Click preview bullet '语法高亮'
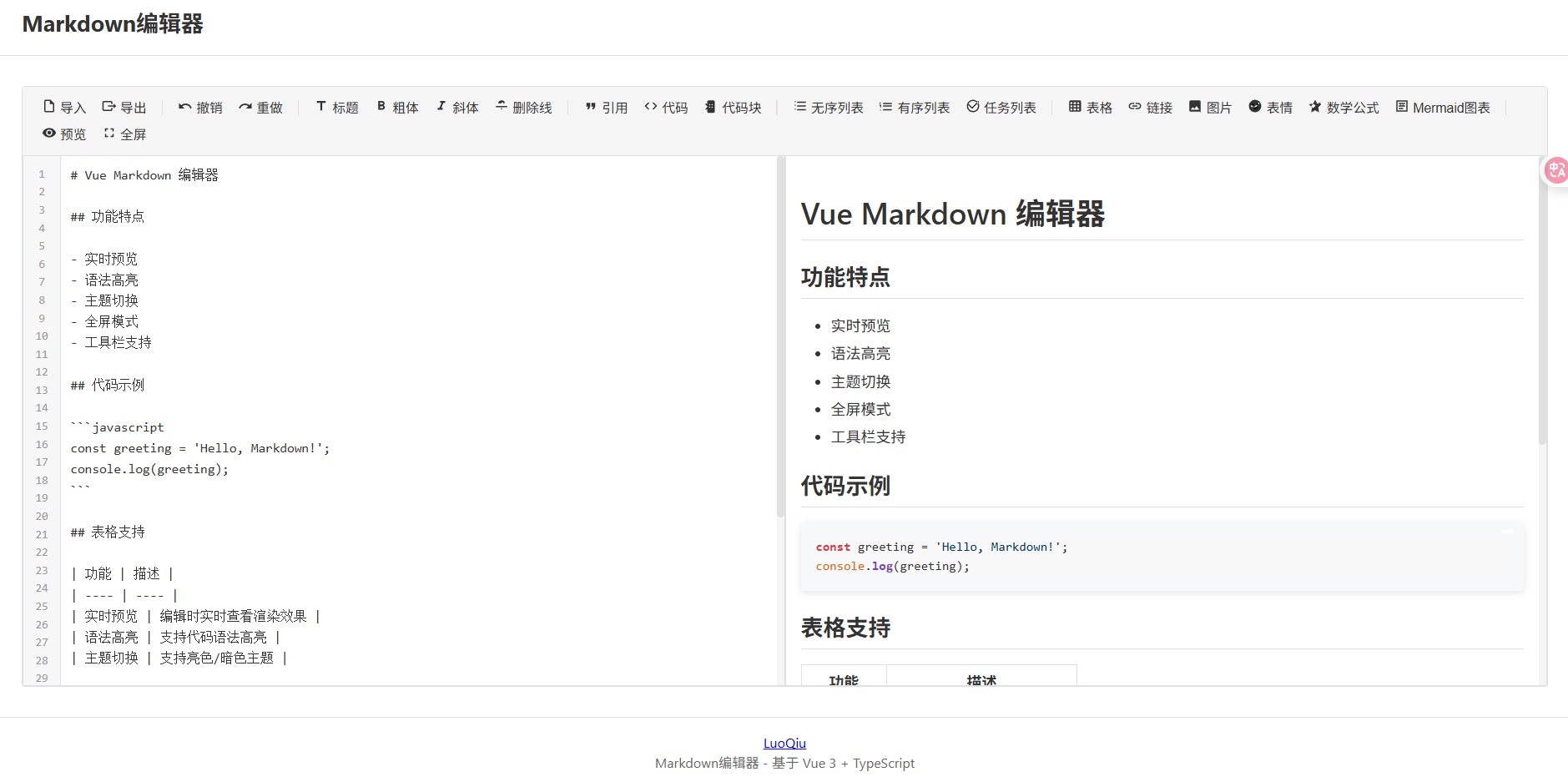Image resolution: width=1568 pixels, height=782 pixels. pyautogui.click(x=860, y=354)
